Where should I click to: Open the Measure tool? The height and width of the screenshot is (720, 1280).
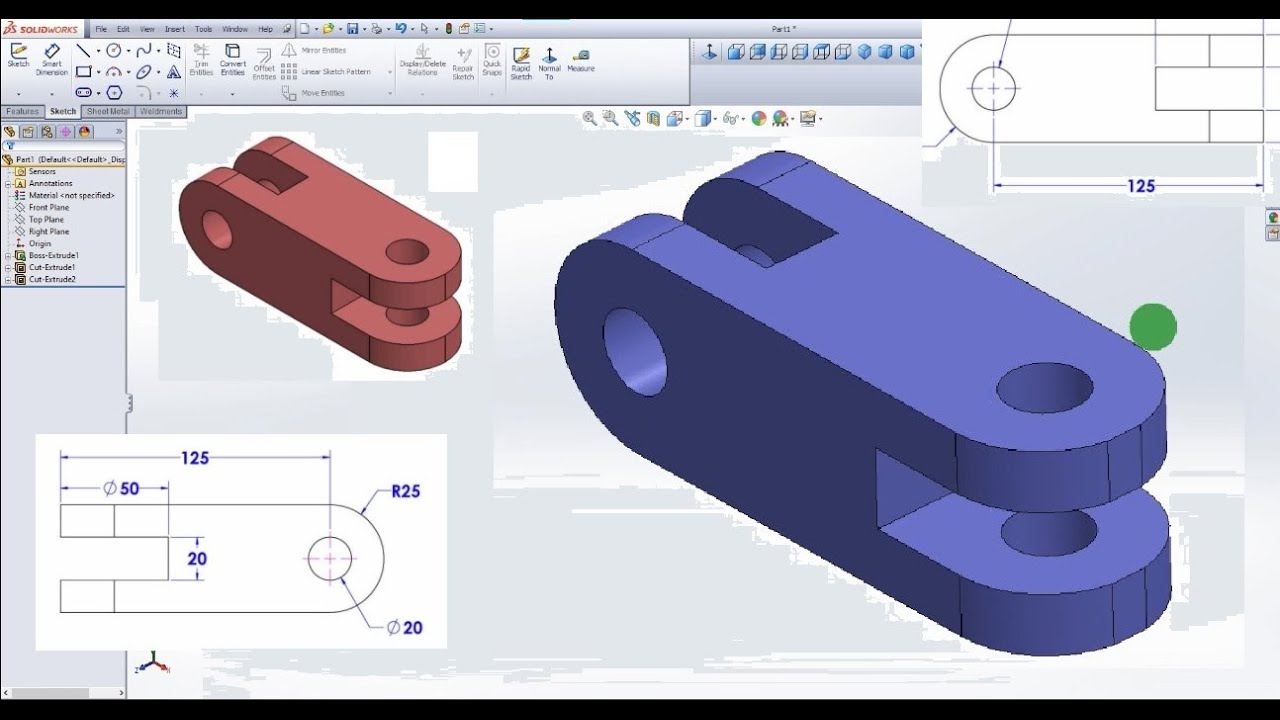point(581,60)
